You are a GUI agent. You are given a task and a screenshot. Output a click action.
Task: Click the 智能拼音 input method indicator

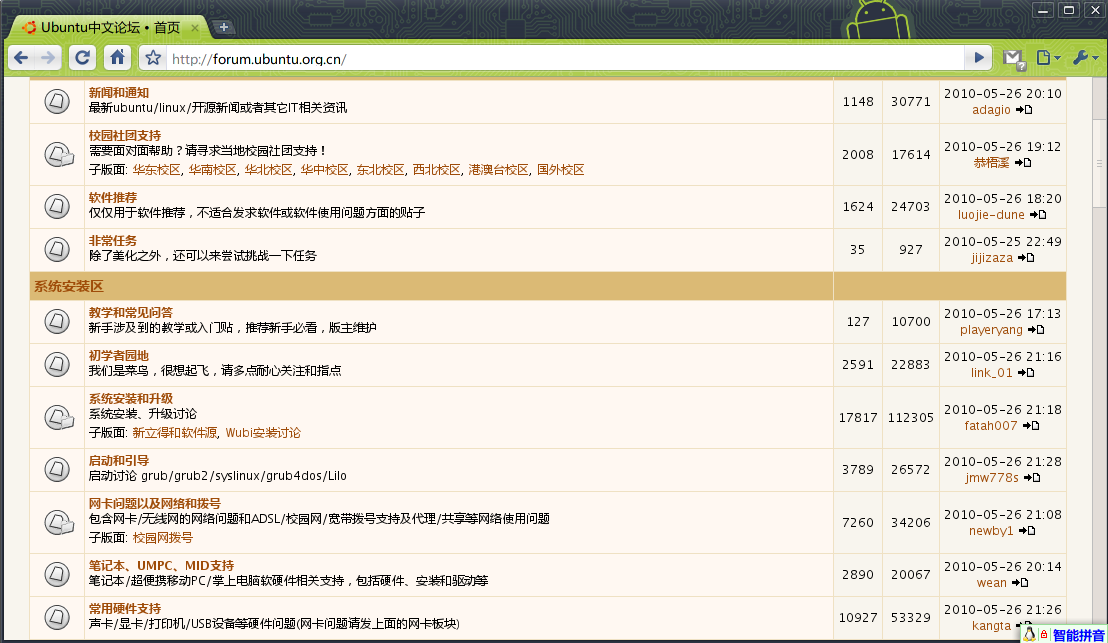click(x=1078, y=635)
